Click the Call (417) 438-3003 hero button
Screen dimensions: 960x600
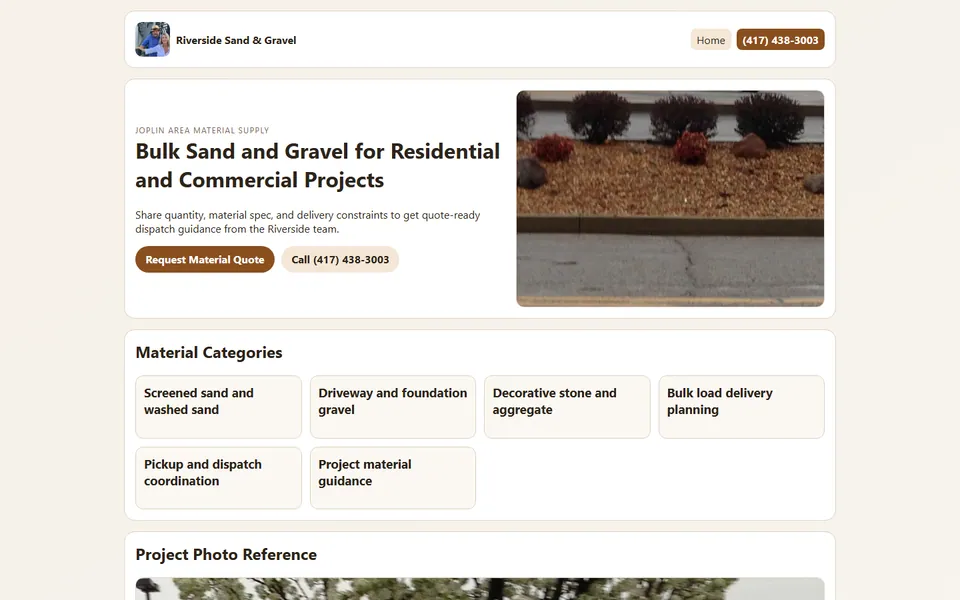coord(340,260)
